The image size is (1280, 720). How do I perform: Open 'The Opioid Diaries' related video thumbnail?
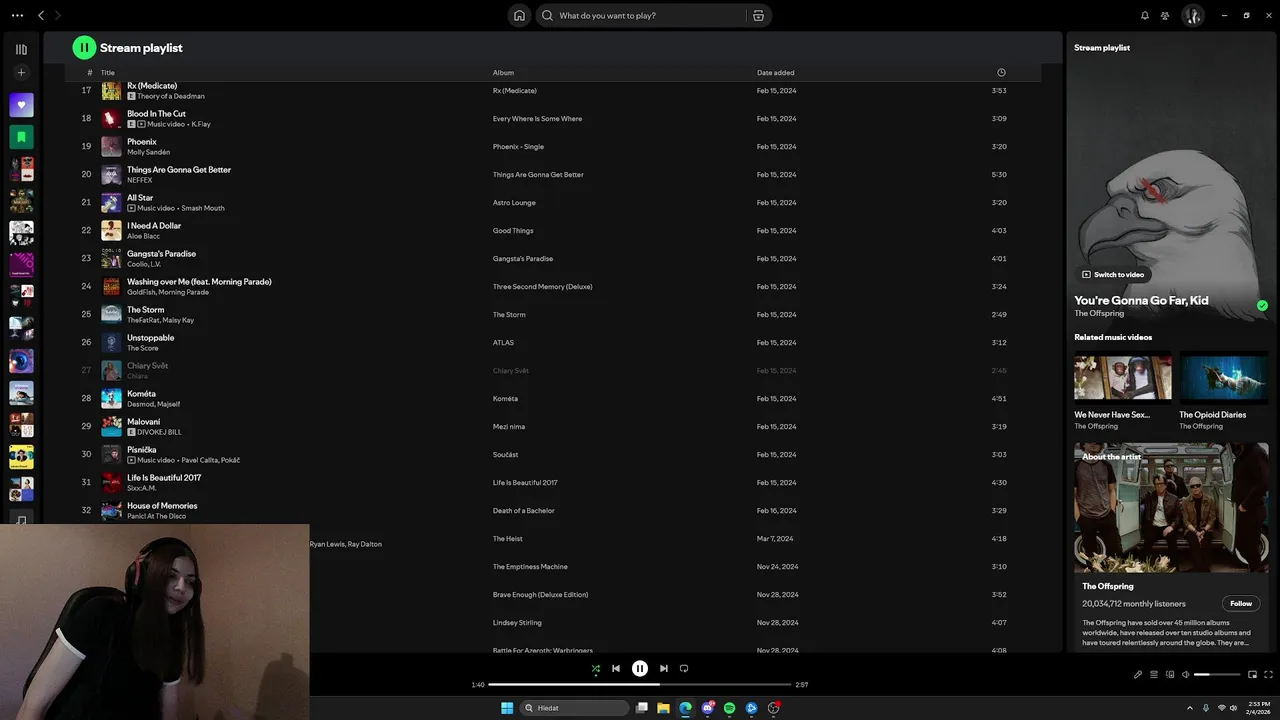point(1223,377)
